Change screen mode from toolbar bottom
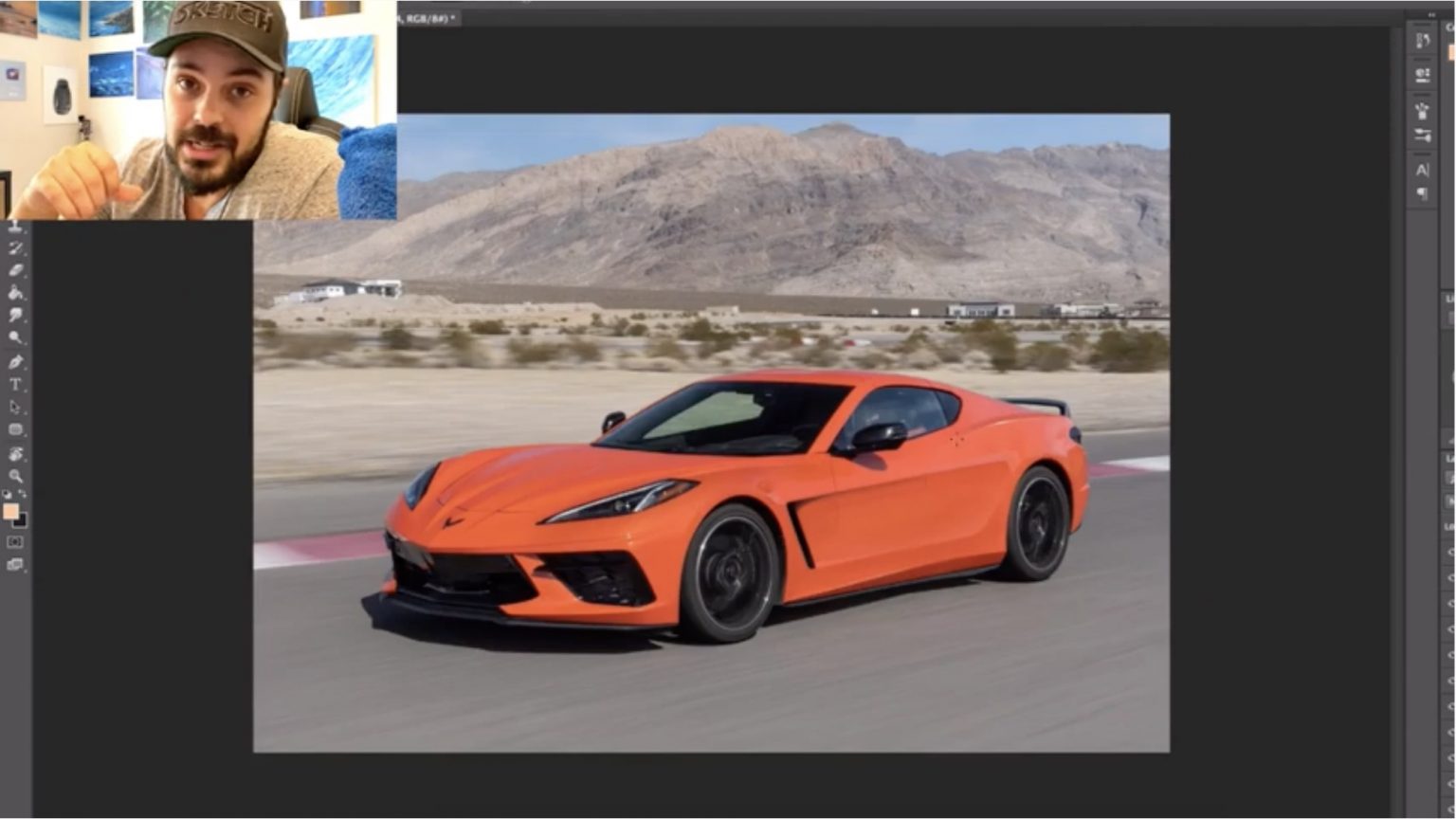The image size is (1456, 819). click(x=15, y=565)
